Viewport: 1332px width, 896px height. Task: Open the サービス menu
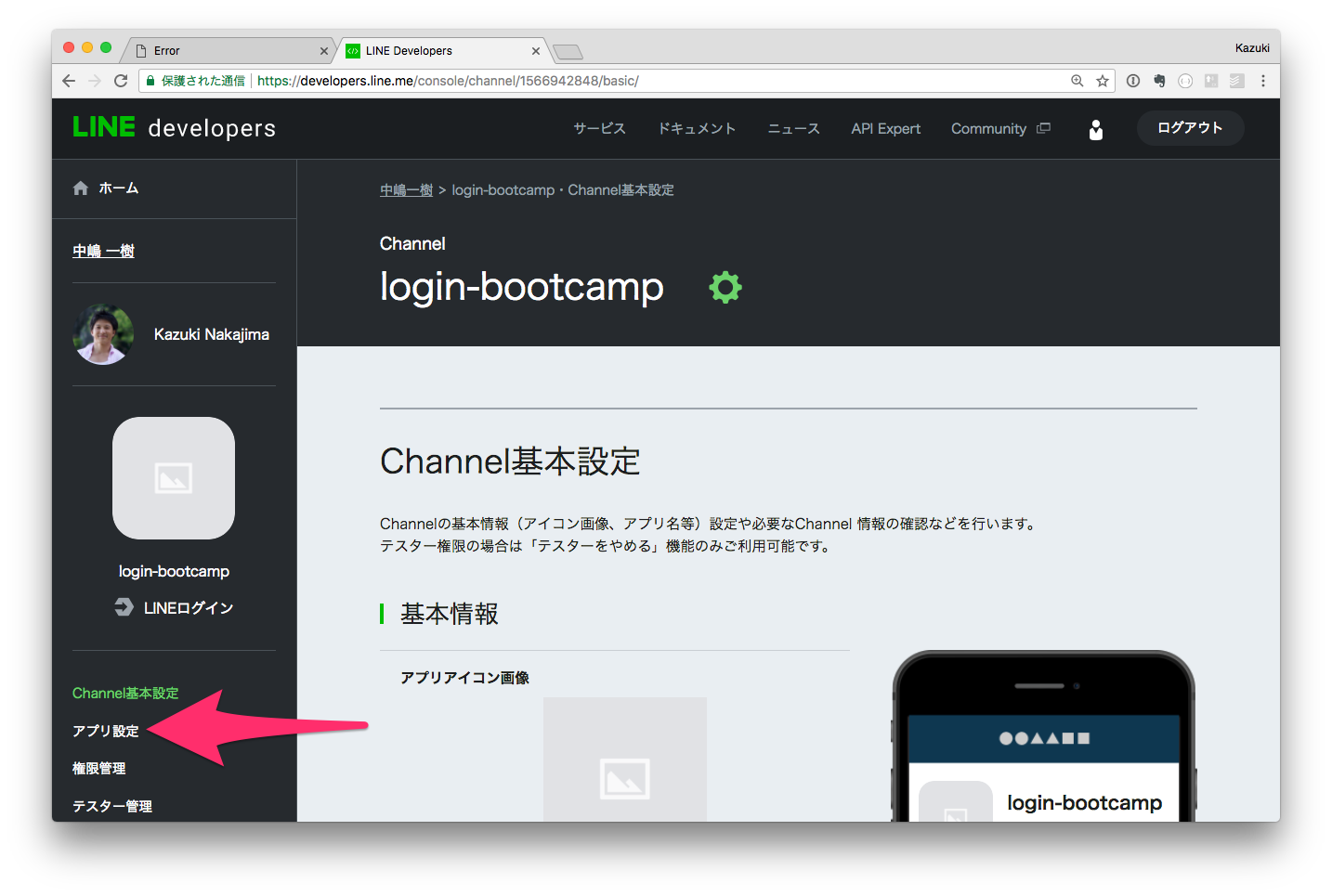pyautogui.click(x=599, y=128)
